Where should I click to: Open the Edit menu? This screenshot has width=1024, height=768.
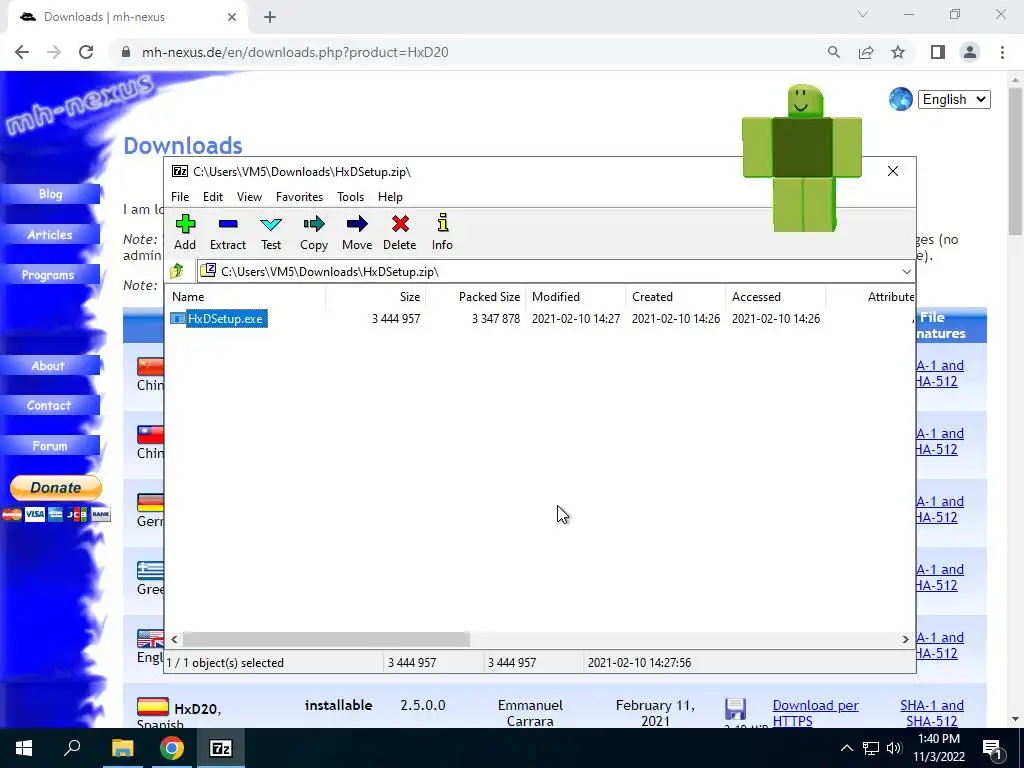213,197
